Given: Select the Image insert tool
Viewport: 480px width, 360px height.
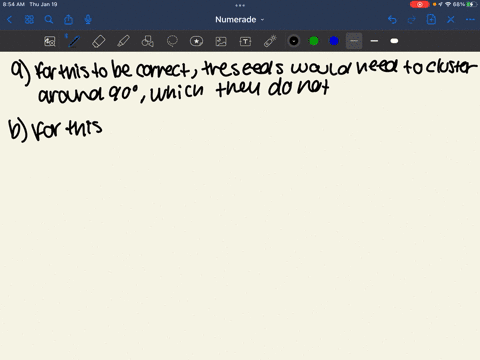Looking at the screenshot, I should [x=221, y=41].
